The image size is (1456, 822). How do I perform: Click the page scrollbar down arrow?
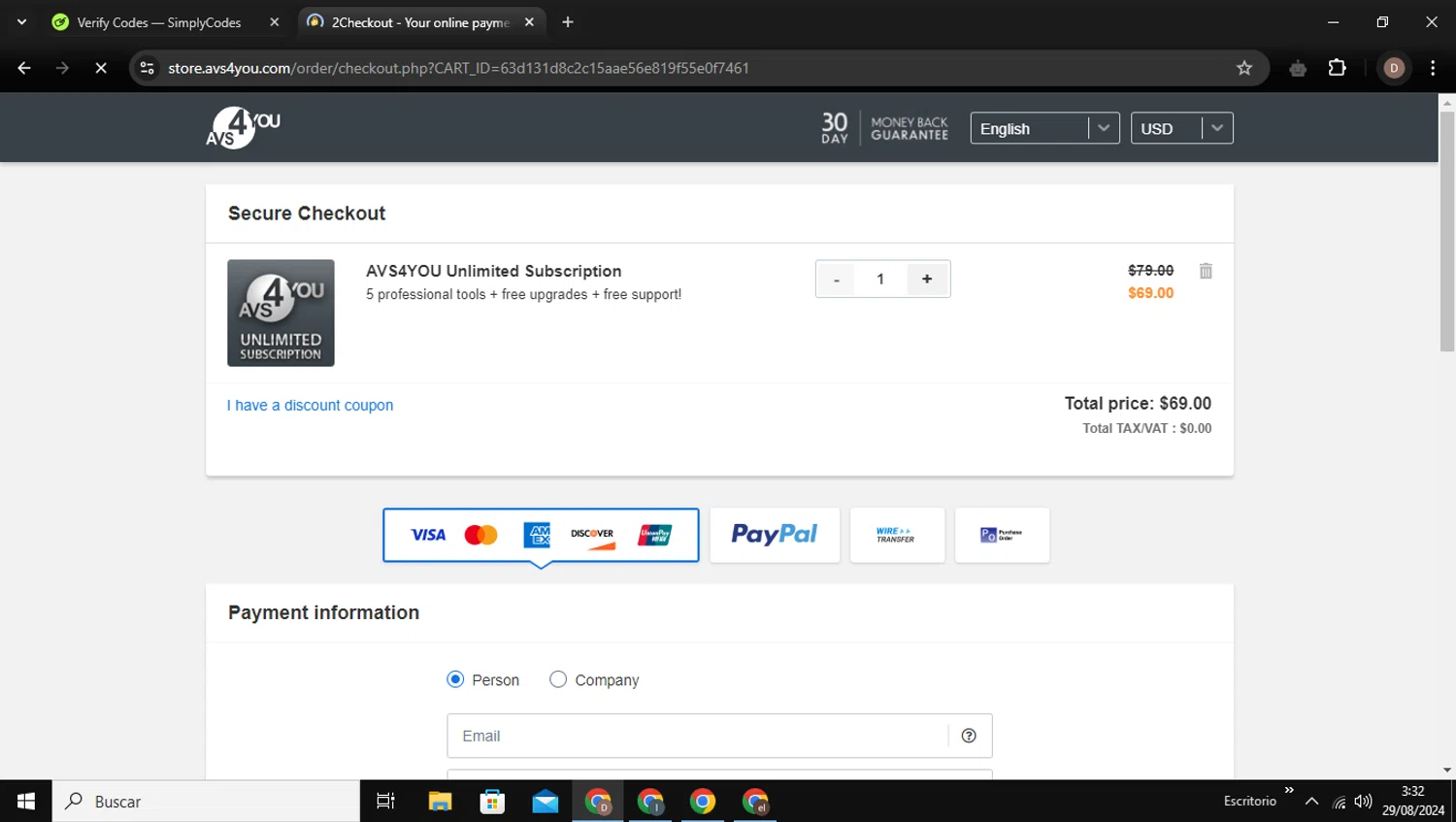[x=1447, y=771]
